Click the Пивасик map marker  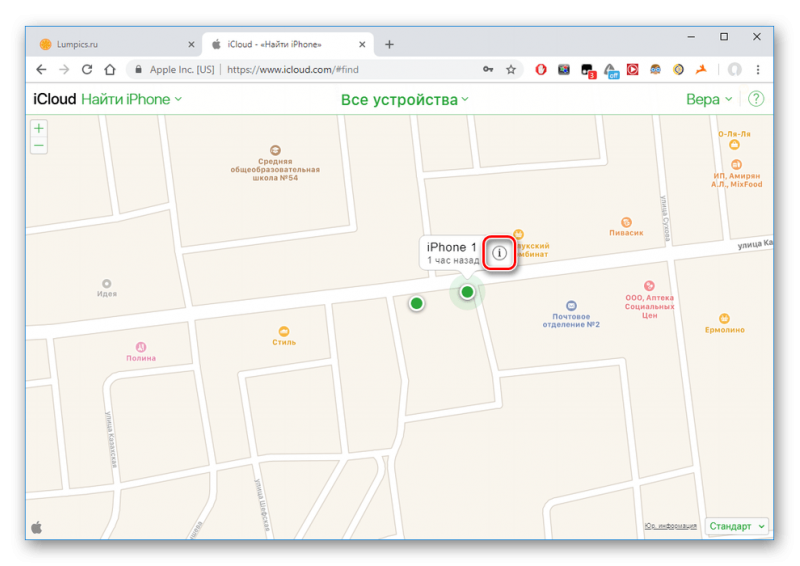626,223
